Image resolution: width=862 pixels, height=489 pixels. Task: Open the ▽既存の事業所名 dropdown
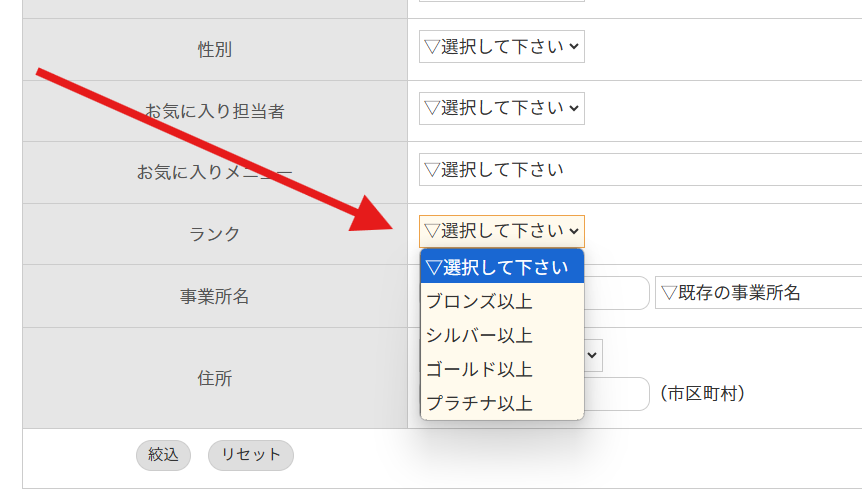758,293
